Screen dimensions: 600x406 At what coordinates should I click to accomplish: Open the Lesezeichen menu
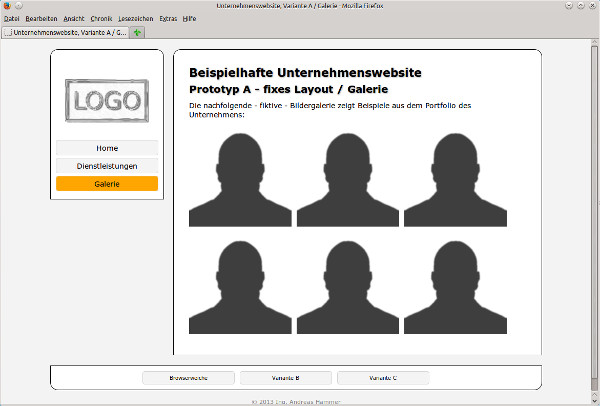click(x=135, y=19)
